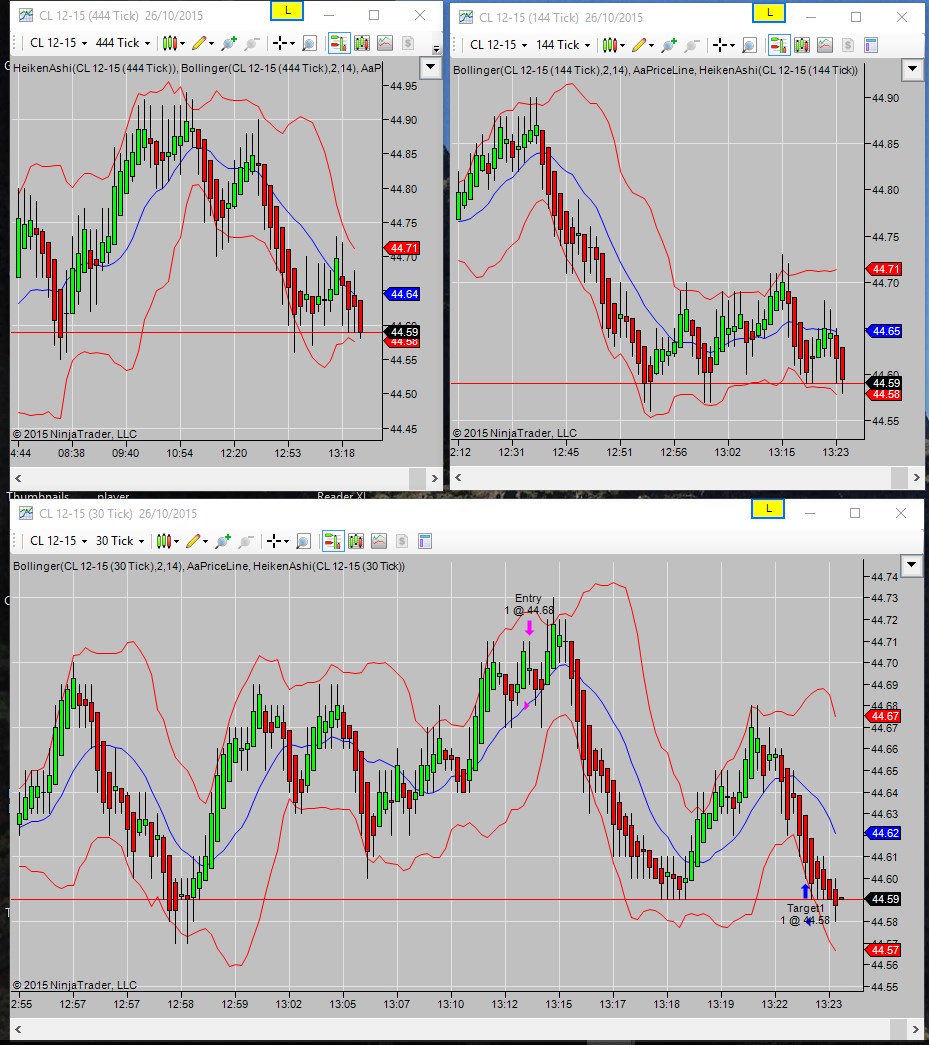
Task: Zoom out on the 144 Tick chart
Action: [692, 45]
